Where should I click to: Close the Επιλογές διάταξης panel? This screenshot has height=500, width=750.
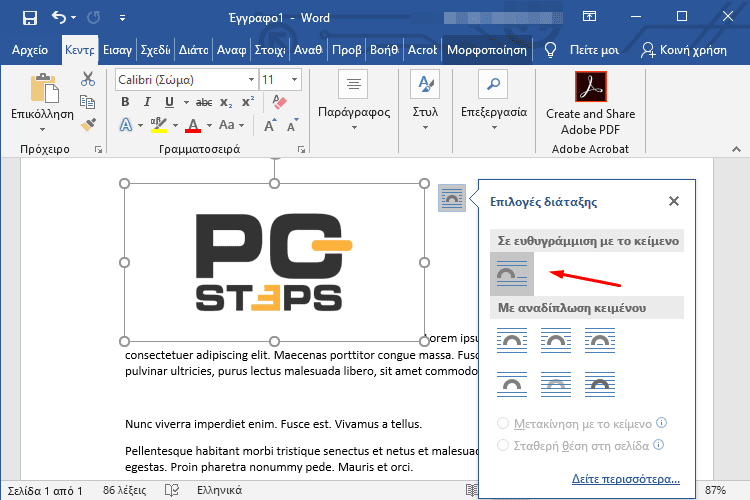point(673,201)
